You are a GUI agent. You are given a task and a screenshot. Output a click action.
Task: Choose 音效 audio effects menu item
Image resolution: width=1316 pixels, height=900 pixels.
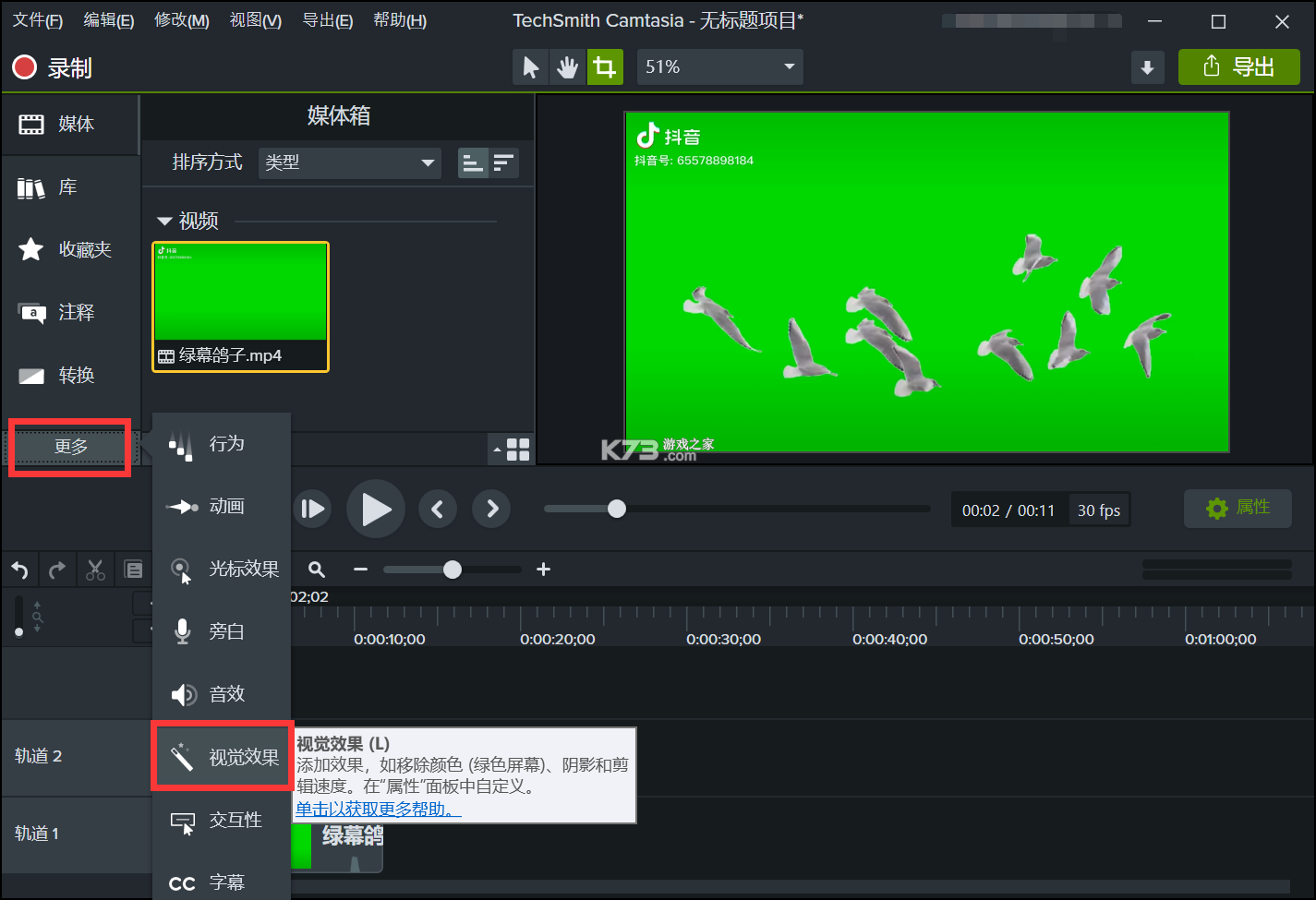(222, 694)
